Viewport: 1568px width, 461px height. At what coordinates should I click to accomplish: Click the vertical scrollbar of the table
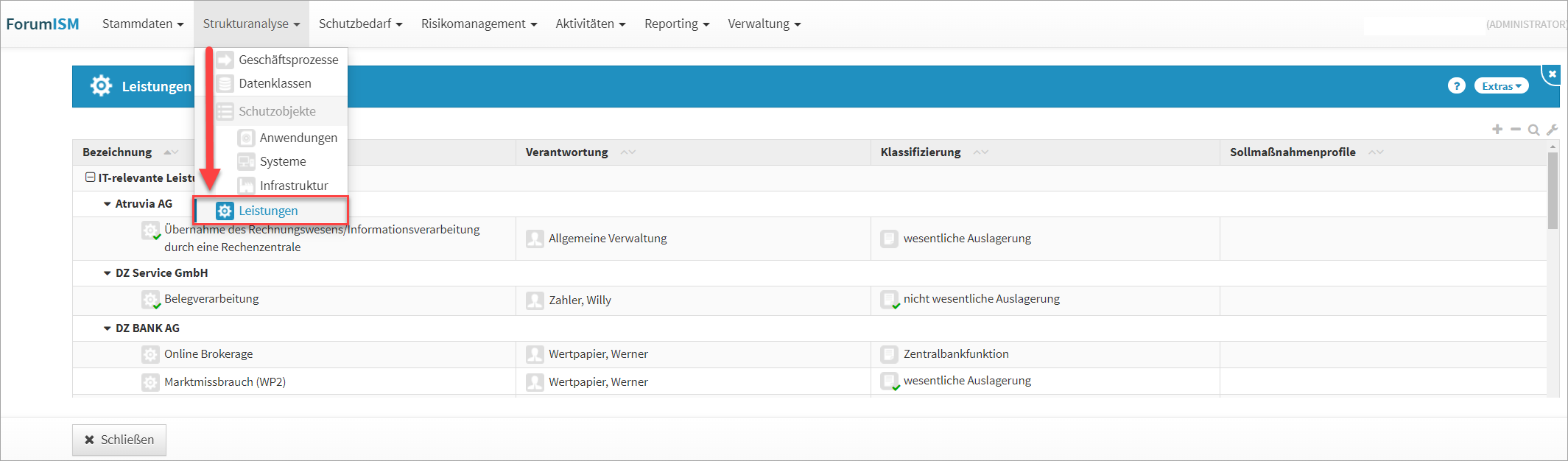click(1553, 191)
